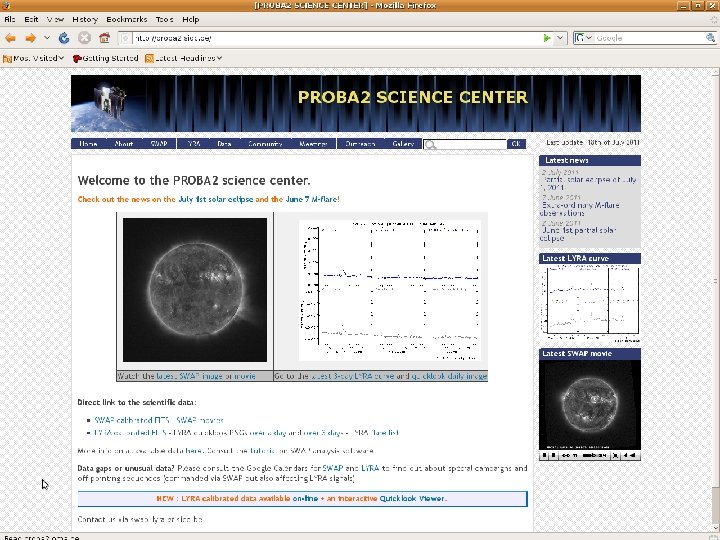The width and height of the screenshot is (720, 540).
Task: Open the Bookmarks menu
Action: [x=126, y=19]
